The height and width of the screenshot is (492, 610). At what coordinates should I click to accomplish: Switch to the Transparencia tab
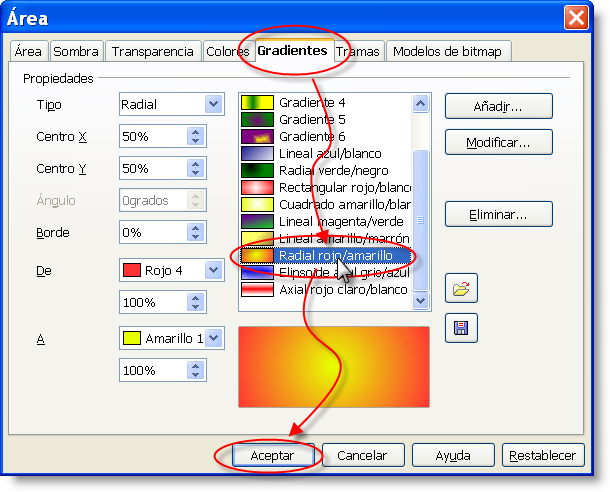click(x=152, y=51)
